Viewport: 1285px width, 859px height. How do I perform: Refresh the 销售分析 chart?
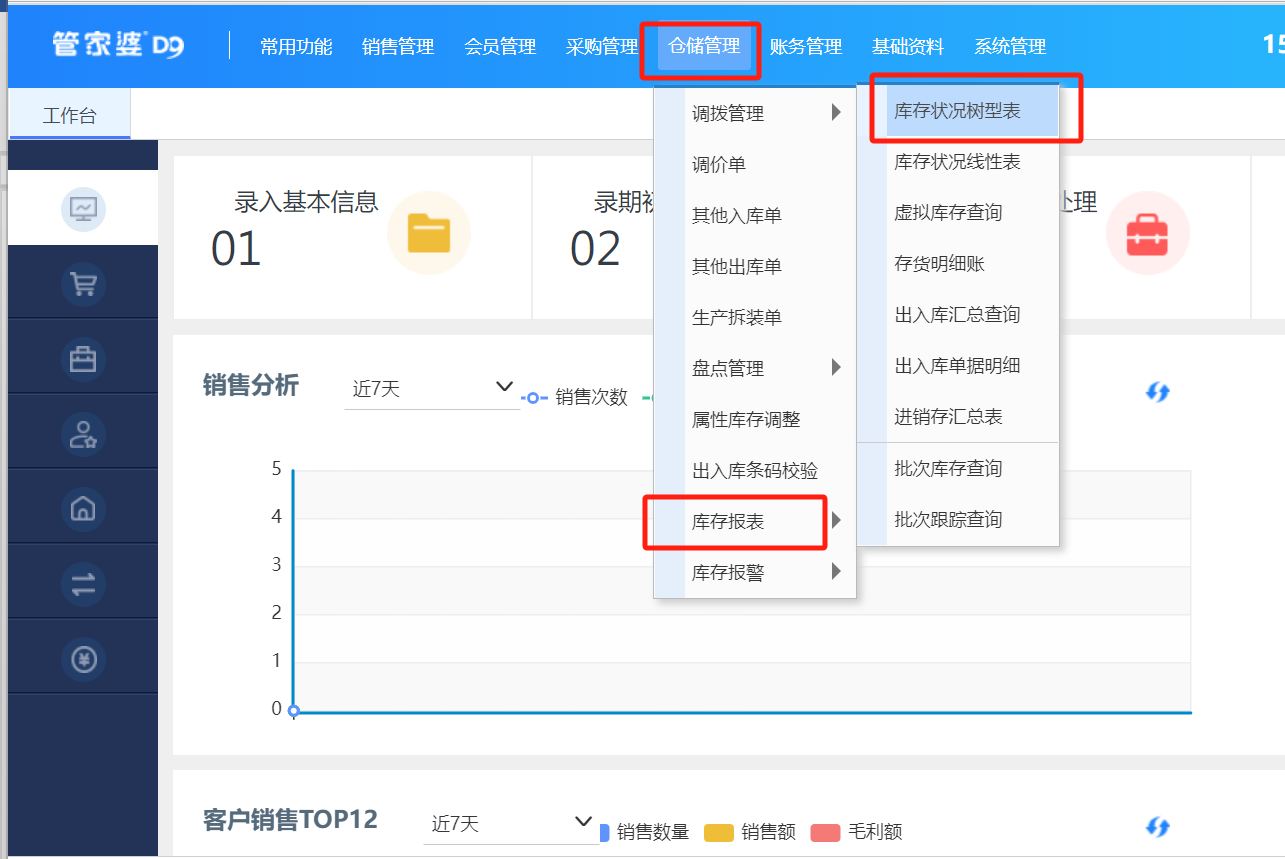pyautogui.click(x=1157, y=392)
